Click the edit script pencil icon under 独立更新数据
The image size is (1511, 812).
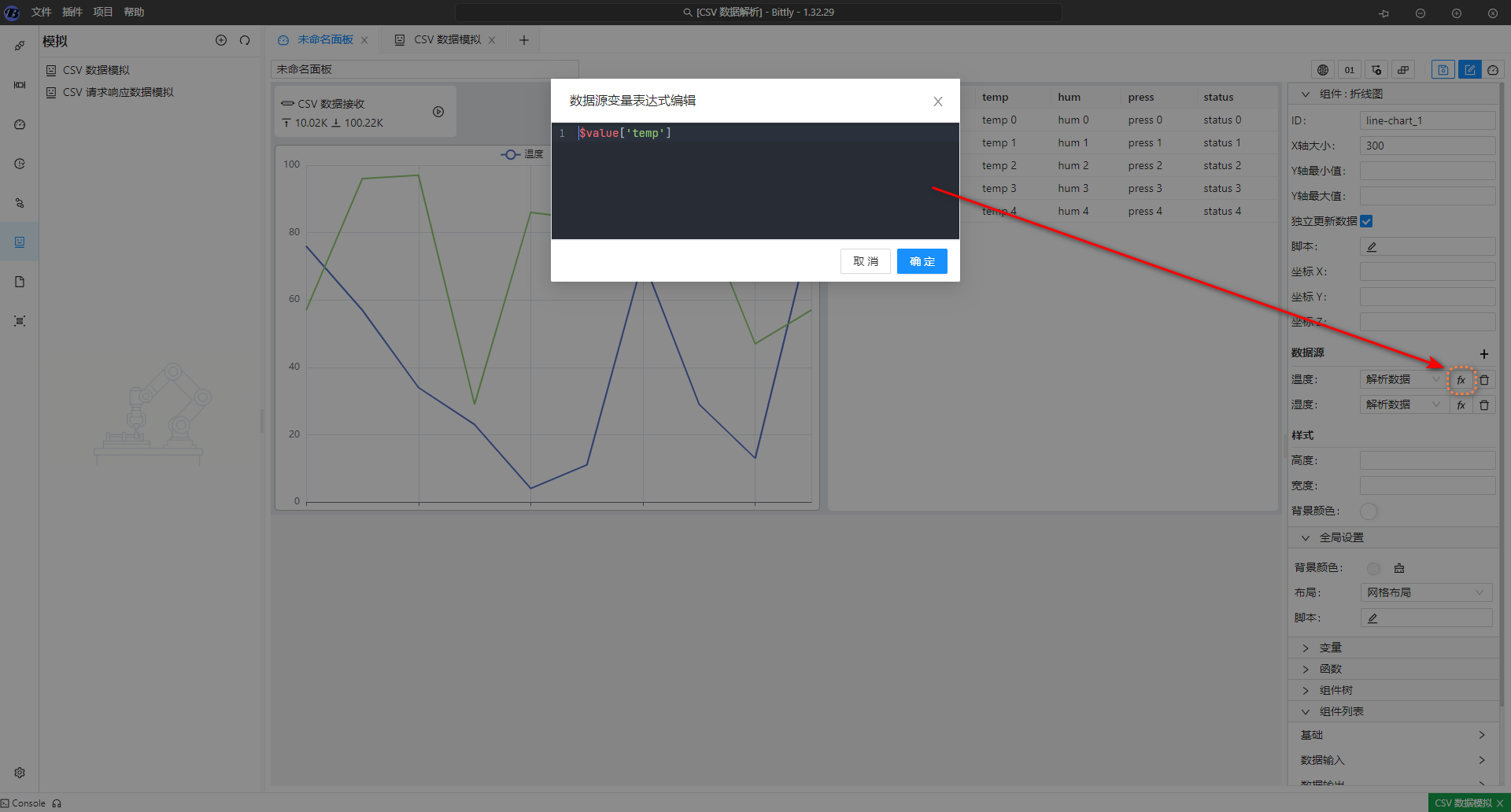pos(1372,247)
